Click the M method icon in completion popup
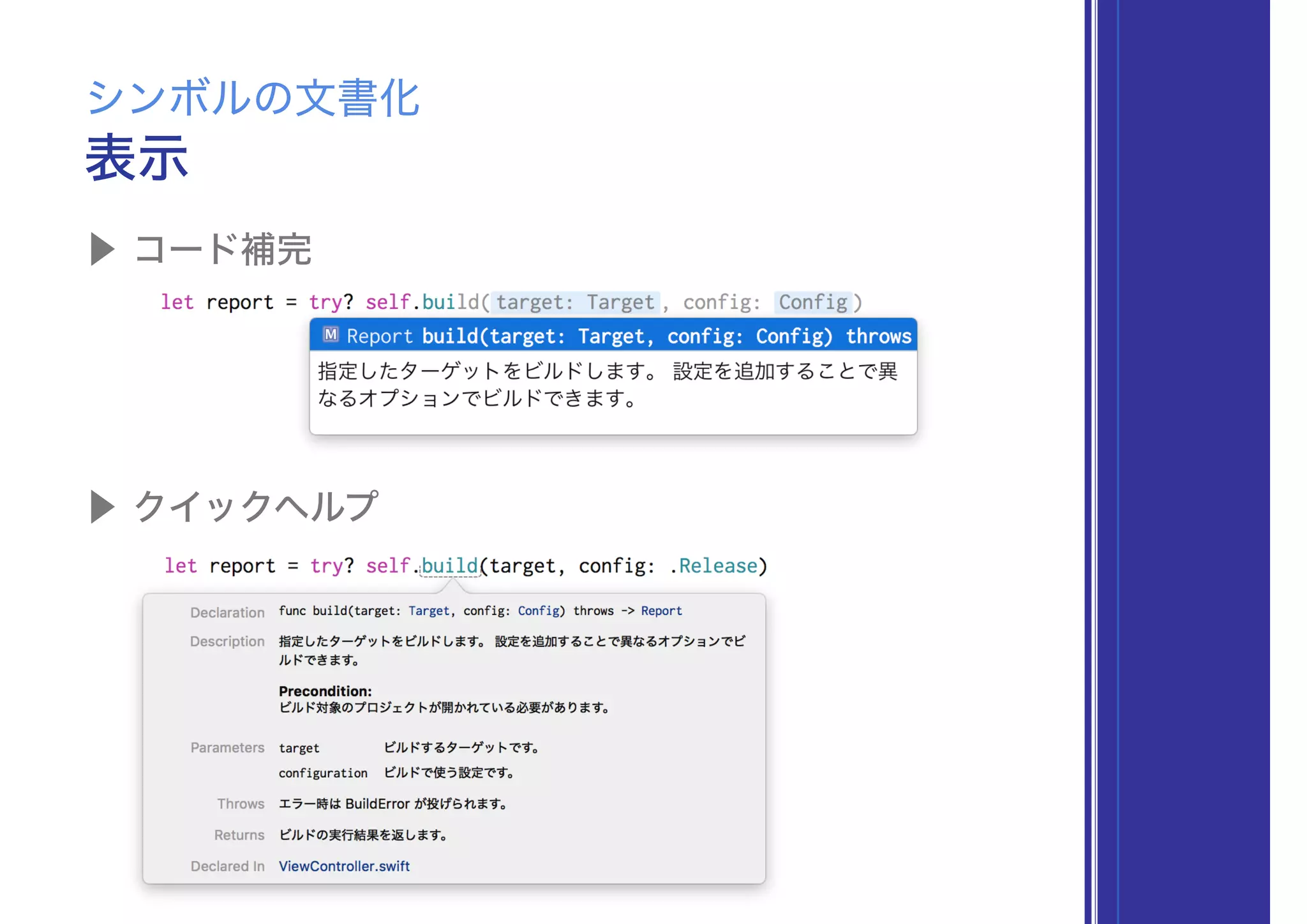This screenshot has height=924, width=1307. 331,334
